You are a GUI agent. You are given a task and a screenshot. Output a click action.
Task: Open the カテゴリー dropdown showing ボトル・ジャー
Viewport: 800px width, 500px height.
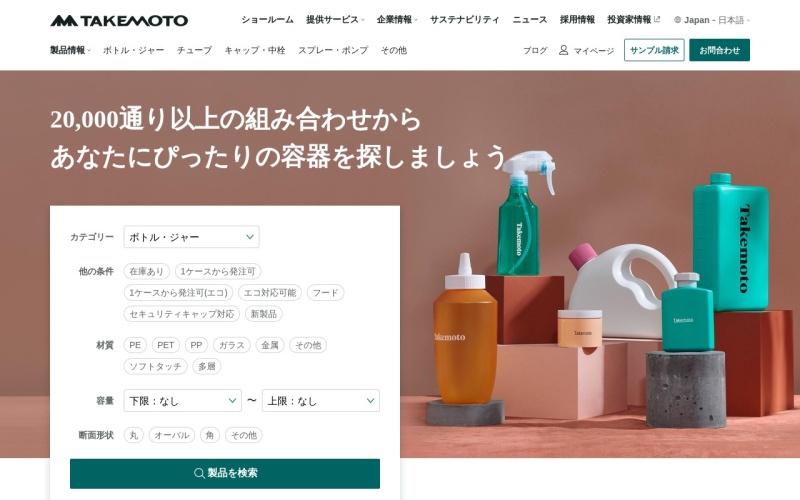(x=191, y=237)
